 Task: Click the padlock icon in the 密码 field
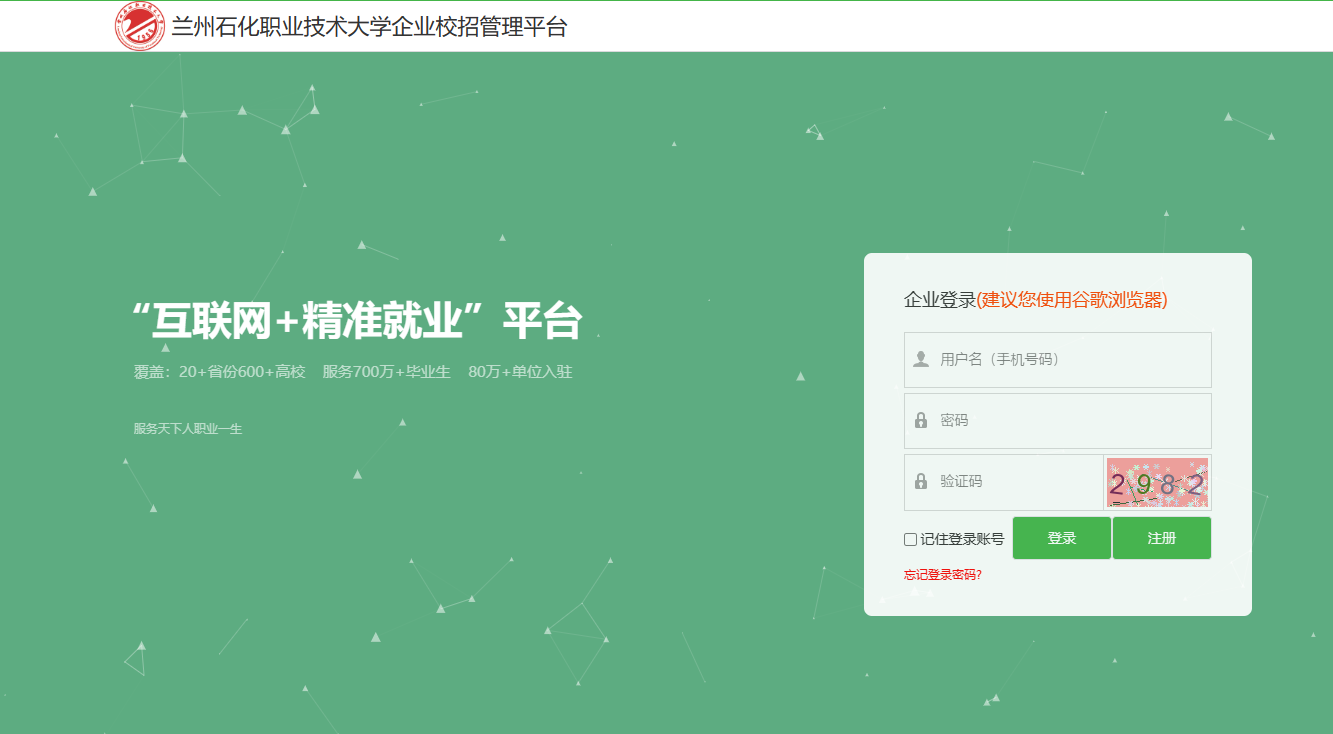click(921, 421)
